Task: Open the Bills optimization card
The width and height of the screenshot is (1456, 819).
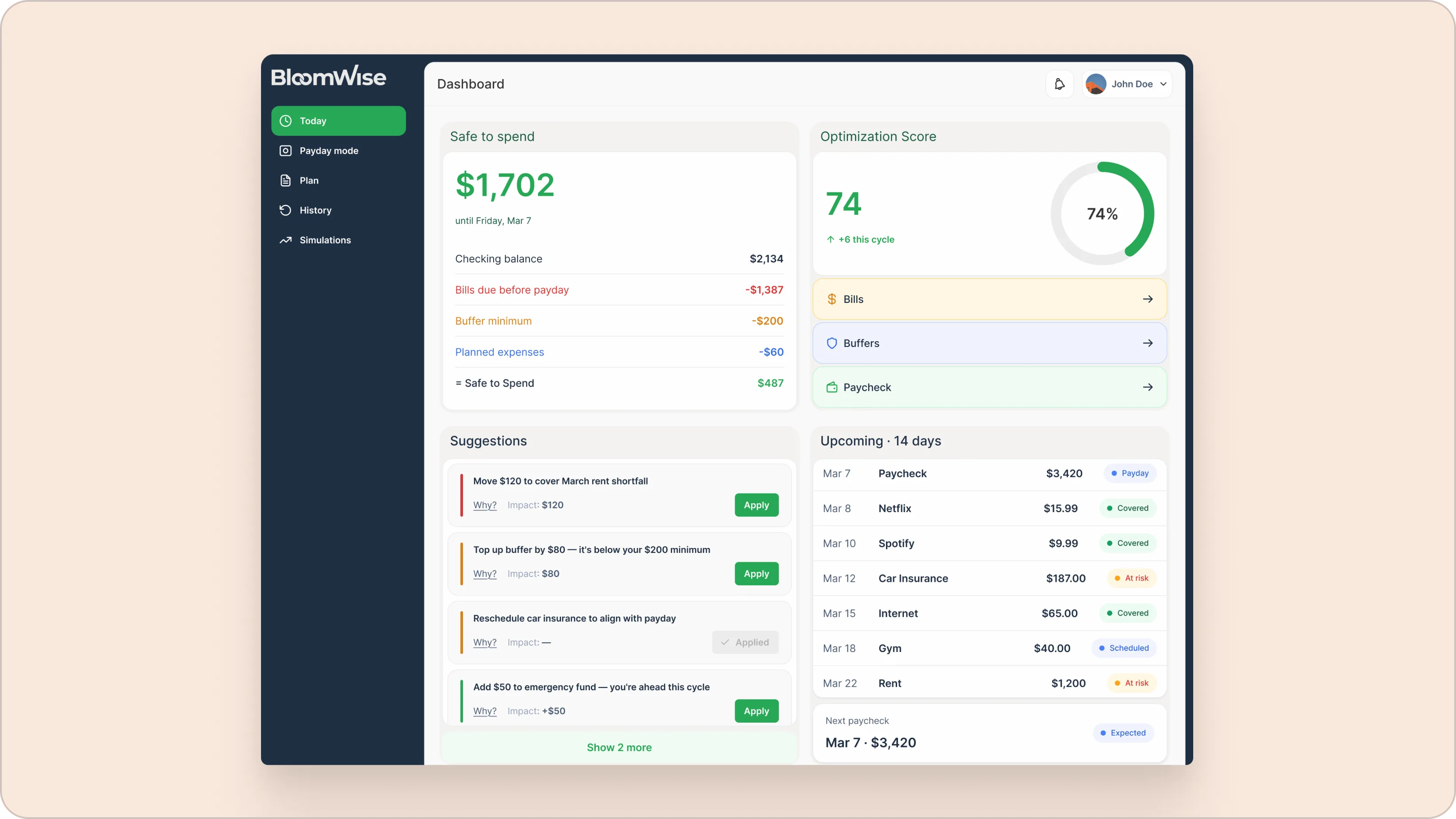Action: (x=989, y=299)
